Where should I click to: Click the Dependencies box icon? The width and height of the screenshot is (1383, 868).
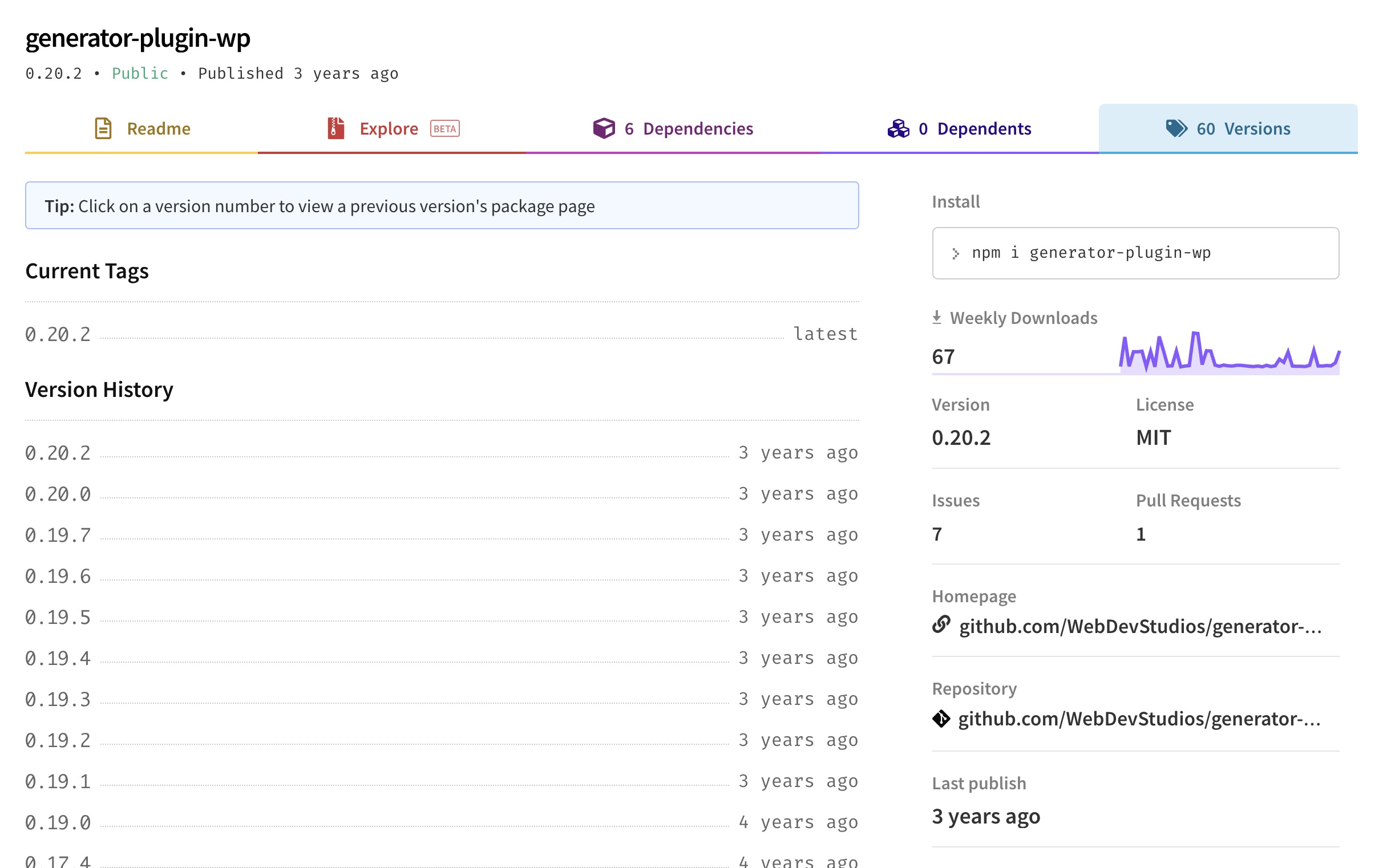[604, 128]
